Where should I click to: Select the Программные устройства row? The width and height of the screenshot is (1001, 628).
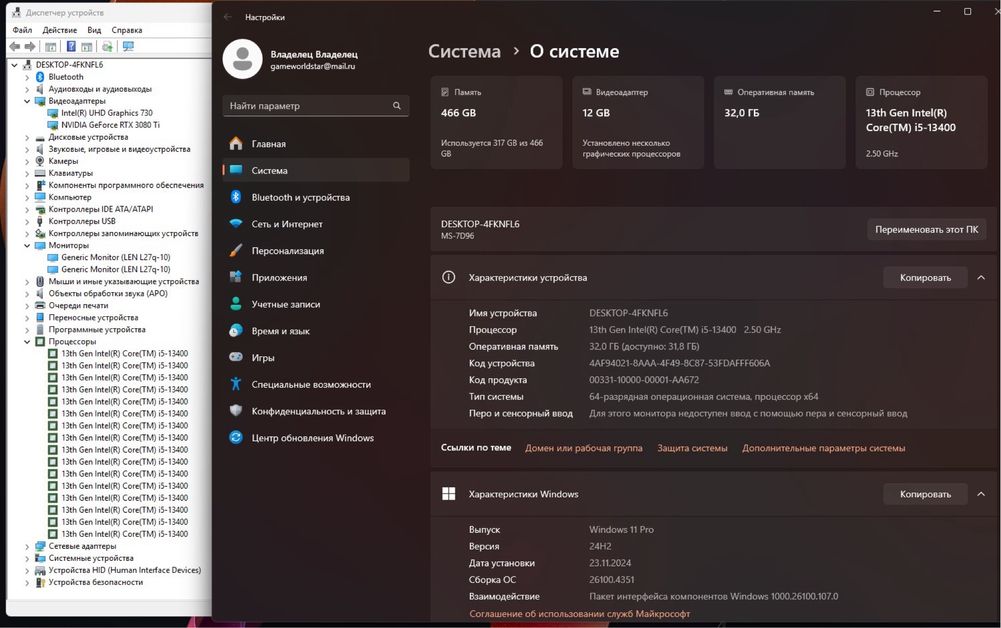coord(97,329)
